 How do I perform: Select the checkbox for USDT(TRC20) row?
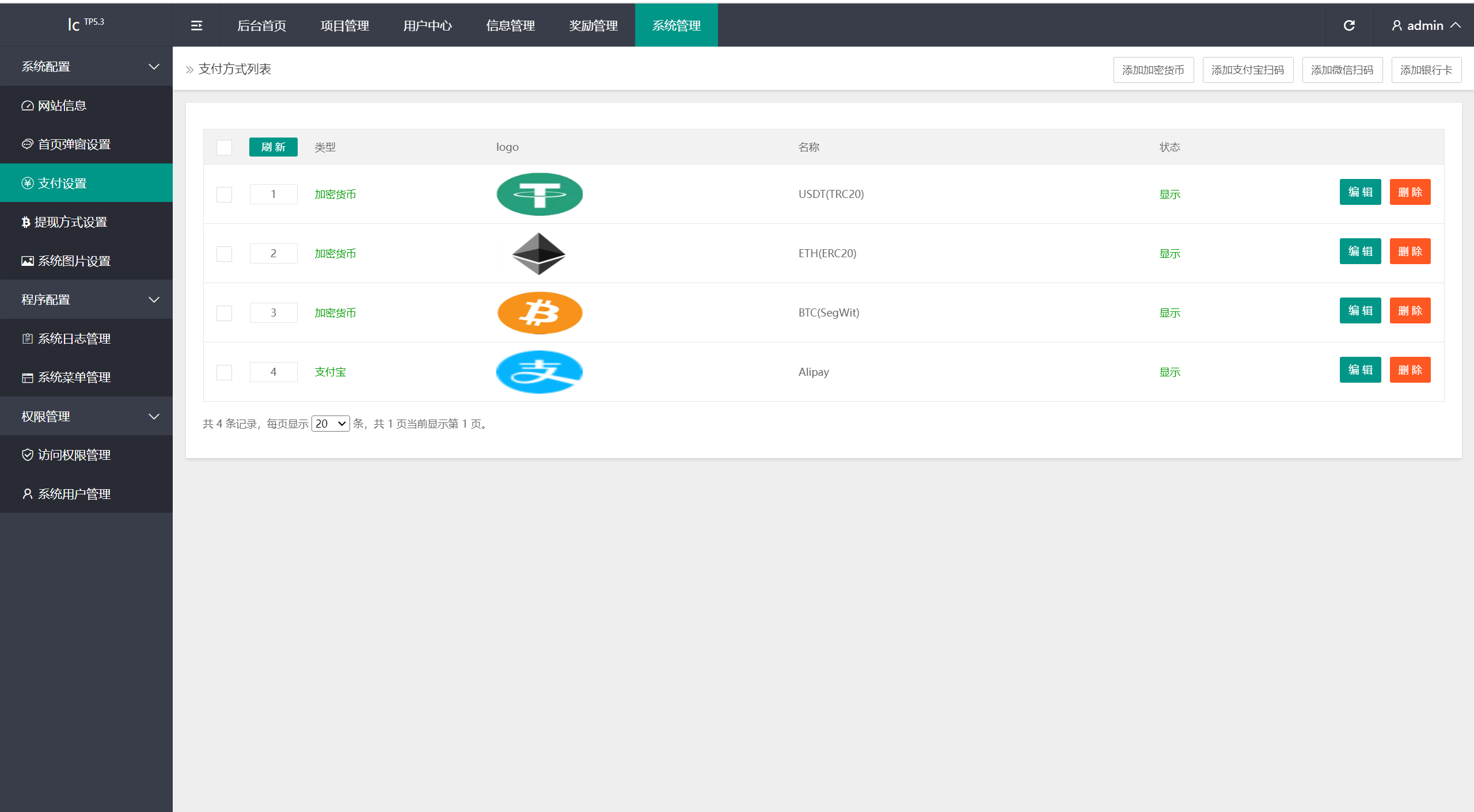coord(224,193)
